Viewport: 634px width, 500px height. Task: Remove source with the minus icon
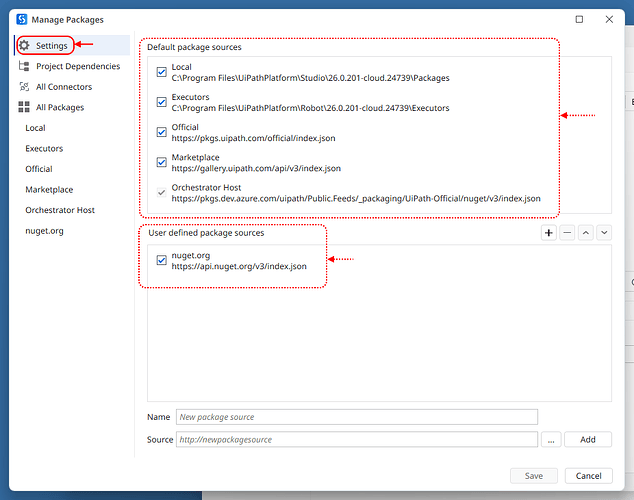[567, 233]
